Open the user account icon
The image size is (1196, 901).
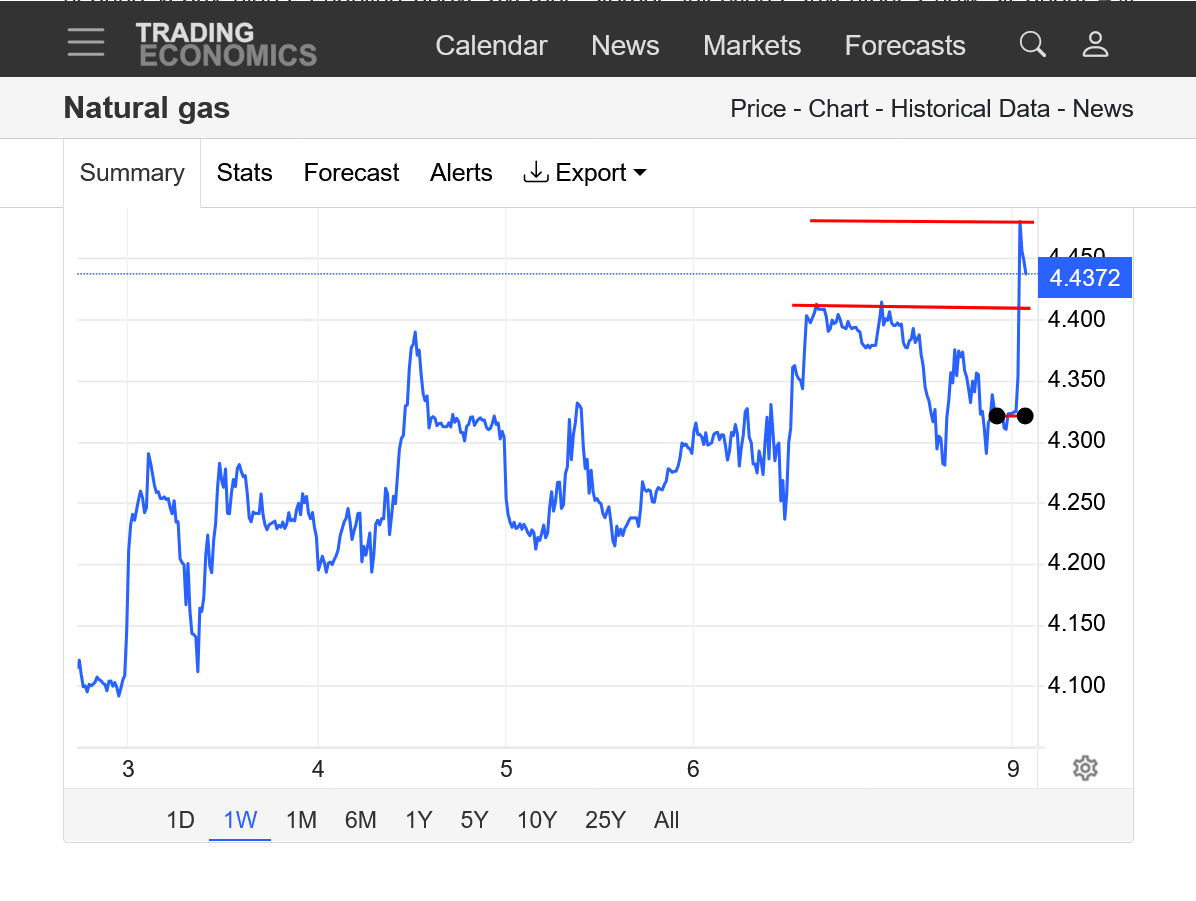click(x=1095, y=45)
